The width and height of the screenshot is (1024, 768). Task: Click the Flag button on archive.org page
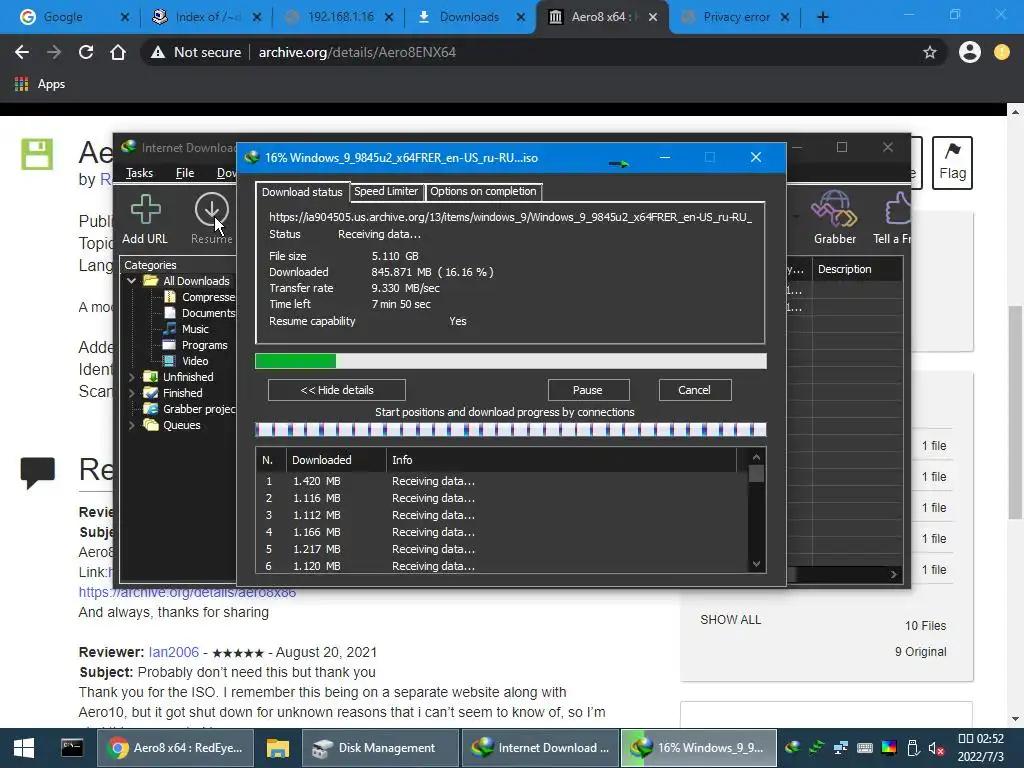click(952, 163)
